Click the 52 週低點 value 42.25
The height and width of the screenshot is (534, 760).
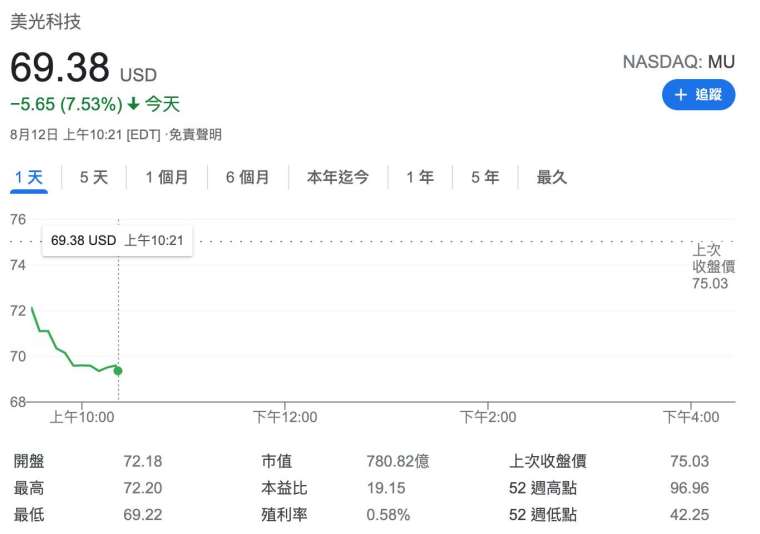[x=689, y=515]
